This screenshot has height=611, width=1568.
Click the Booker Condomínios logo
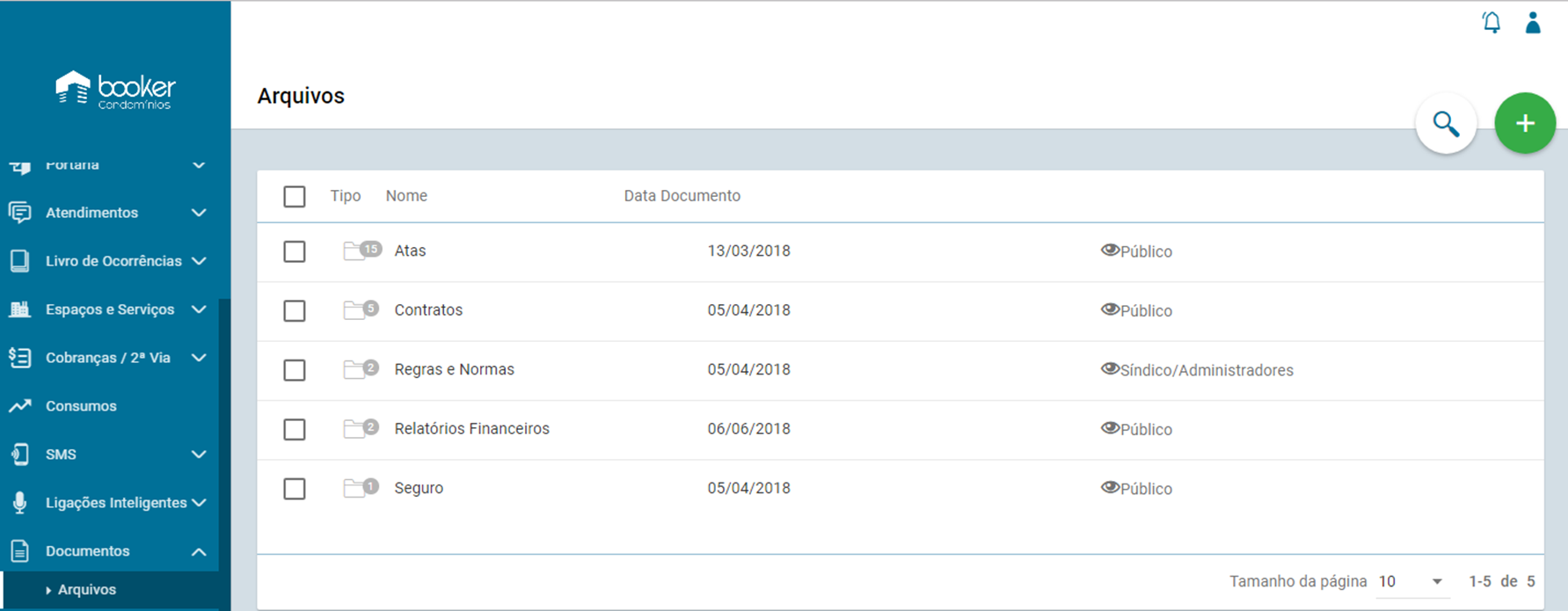click(x=115, y=90)
